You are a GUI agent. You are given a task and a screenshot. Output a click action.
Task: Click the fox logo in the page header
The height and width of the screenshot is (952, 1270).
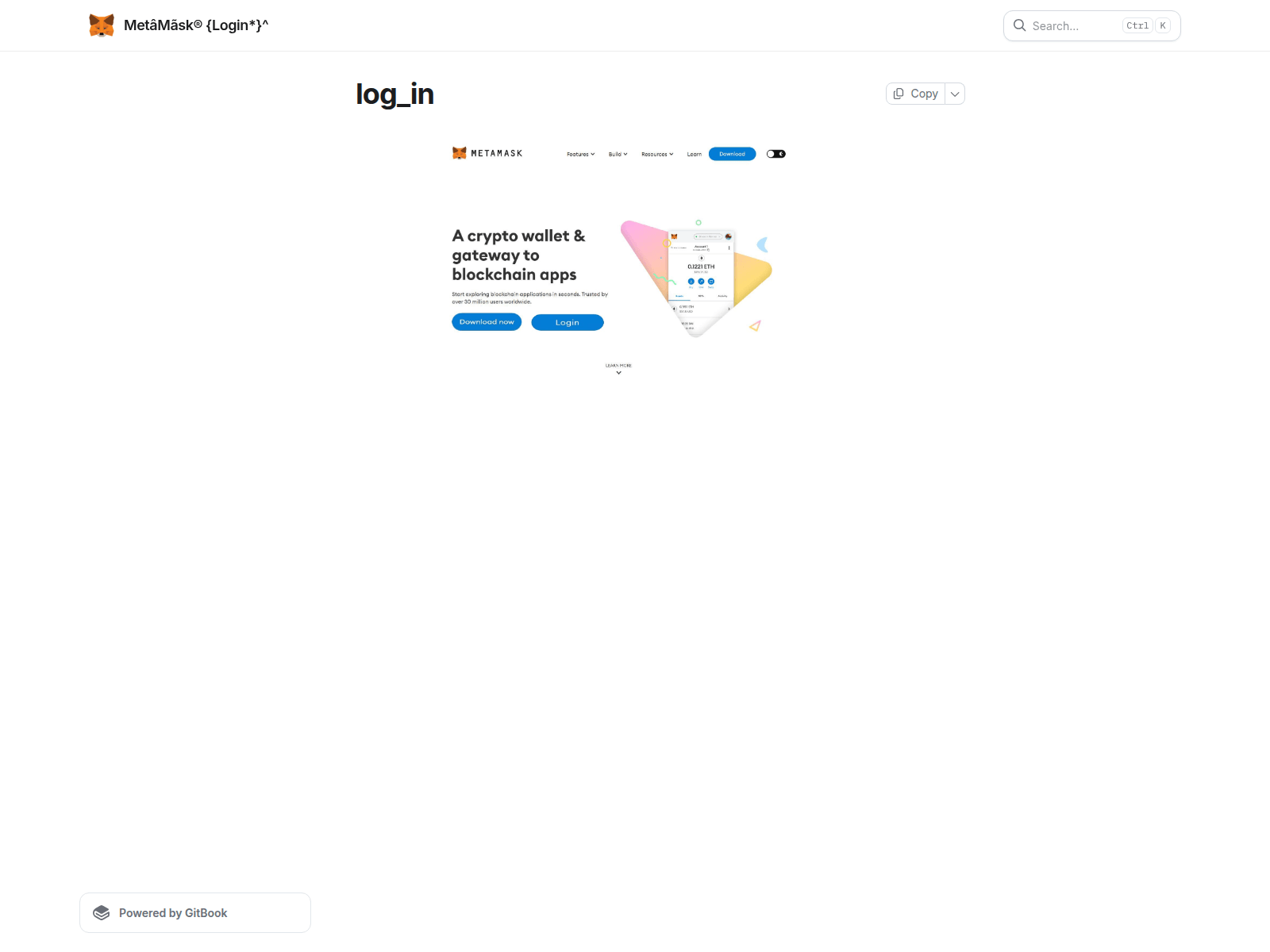[102, 25]
